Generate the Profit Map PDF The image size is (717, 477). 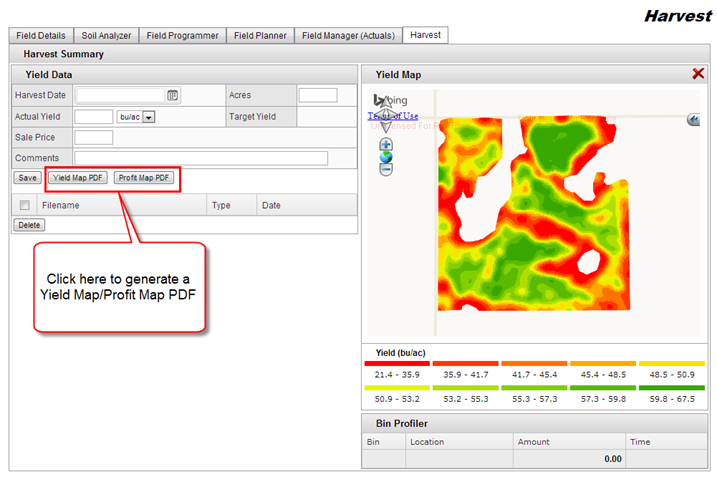click(144, 178)
